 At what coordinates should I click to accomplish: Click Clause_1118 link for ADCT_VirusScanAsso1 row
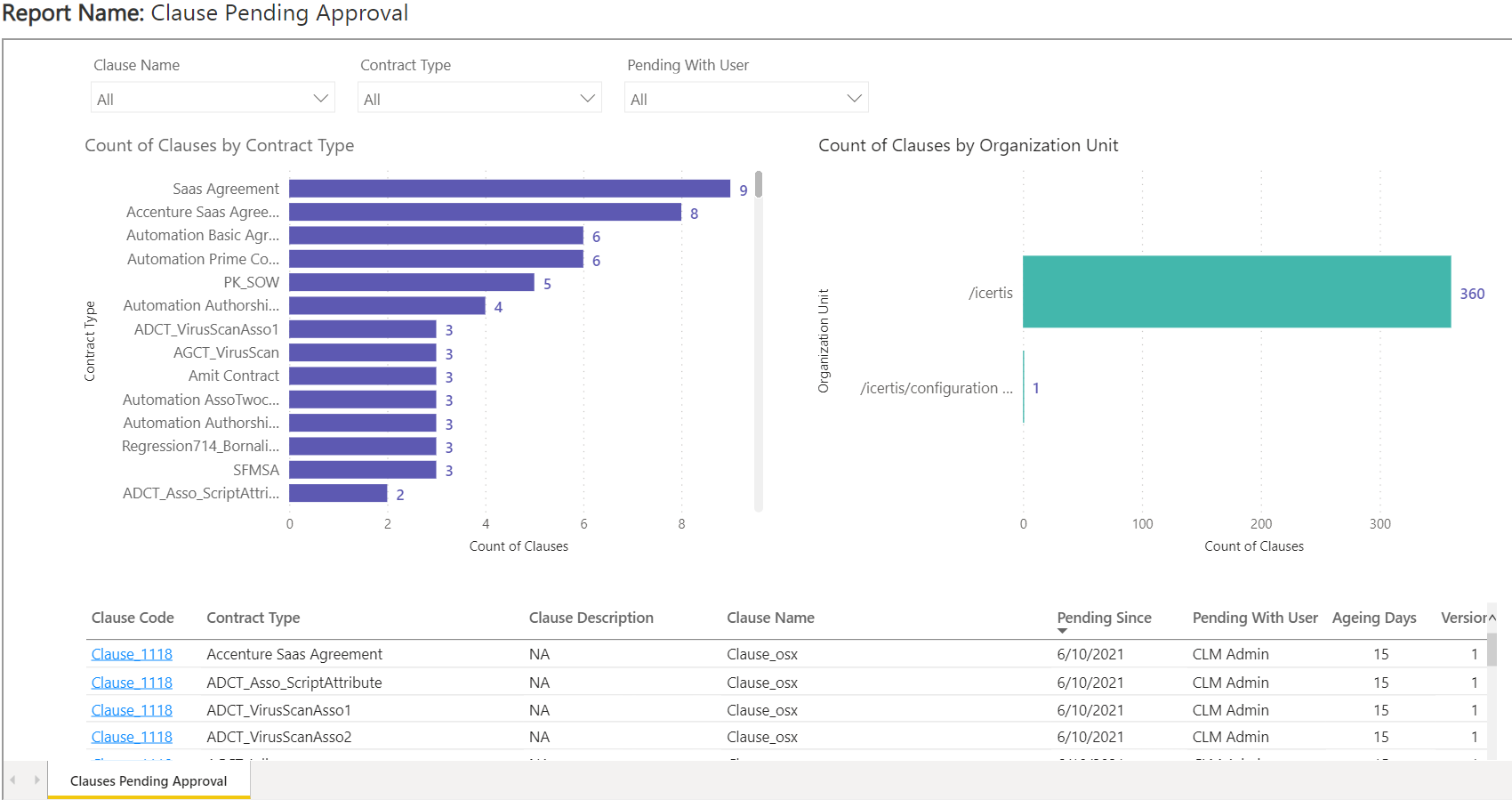coord(132,710)
